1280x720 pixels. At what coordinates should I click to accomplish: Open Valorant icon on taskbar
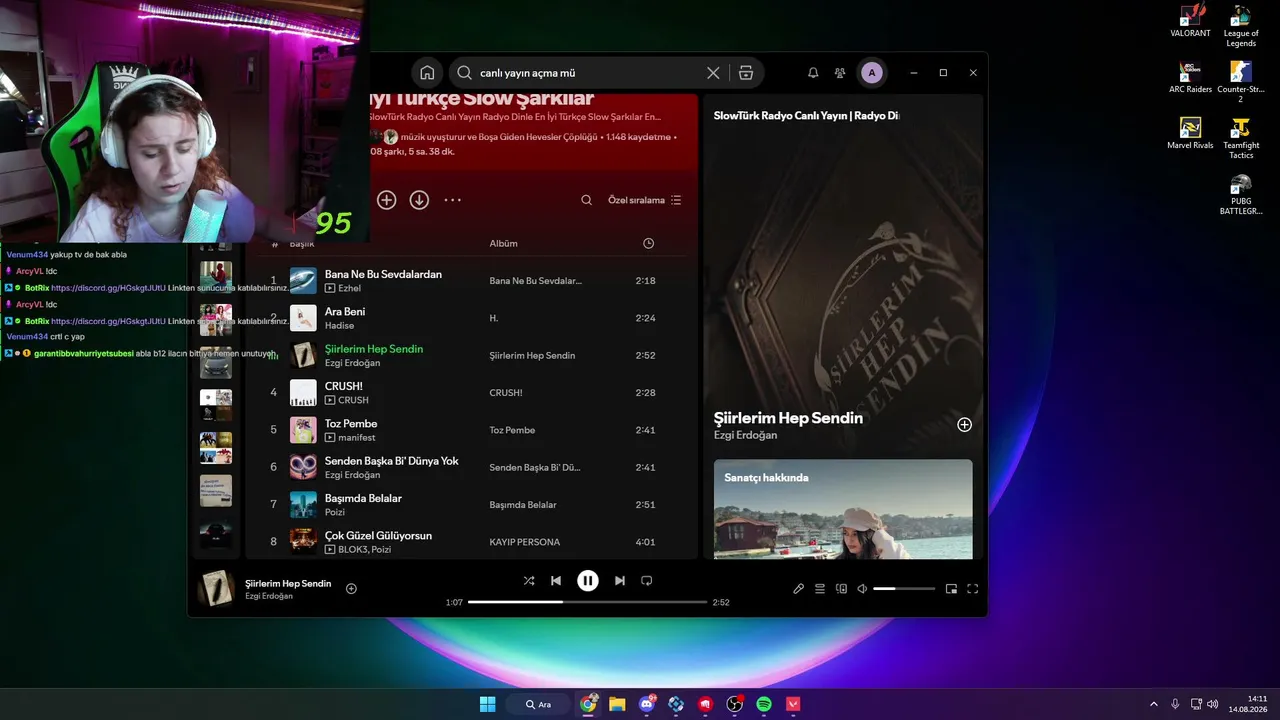tap(793, 704)
